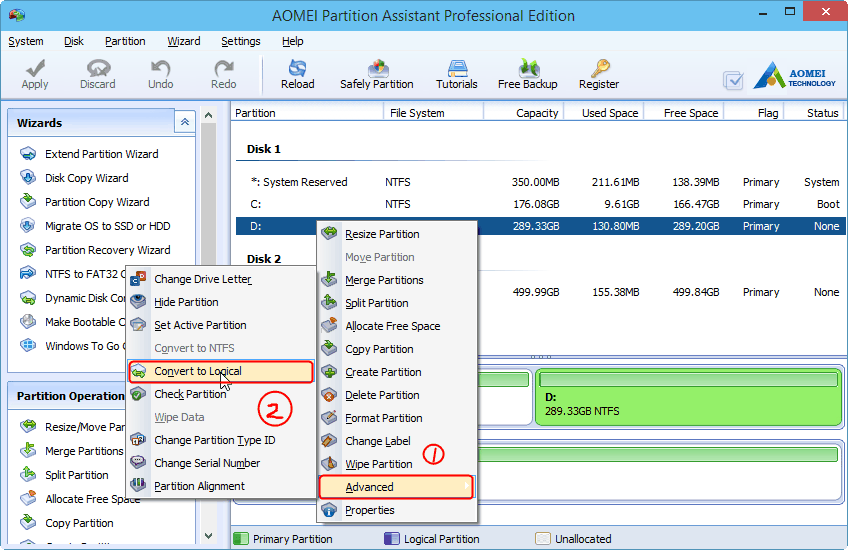Image resolution: width=848 pixels, height=550 pixels.
Task: Sort by Capacity column header
Action: 524,113
